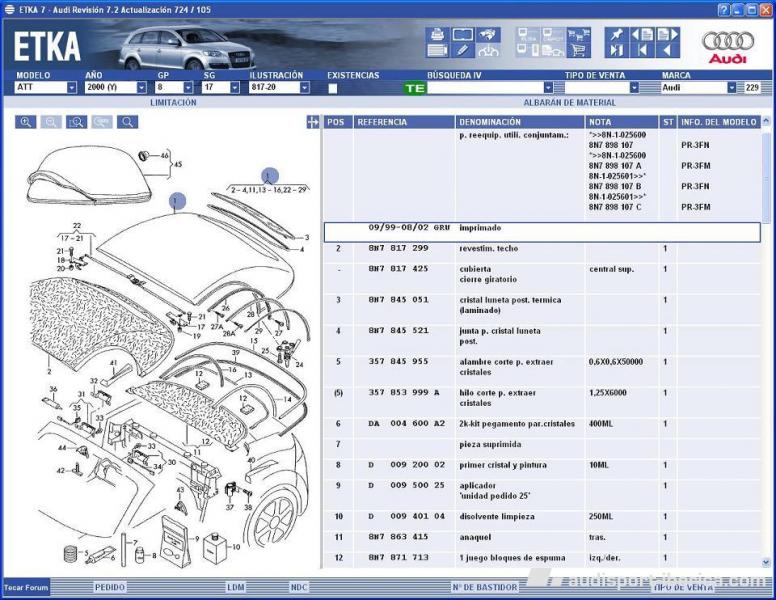Click the Búsqueda IV input field
The height and width of the screenshot is (600, 776).
point(485,88)
